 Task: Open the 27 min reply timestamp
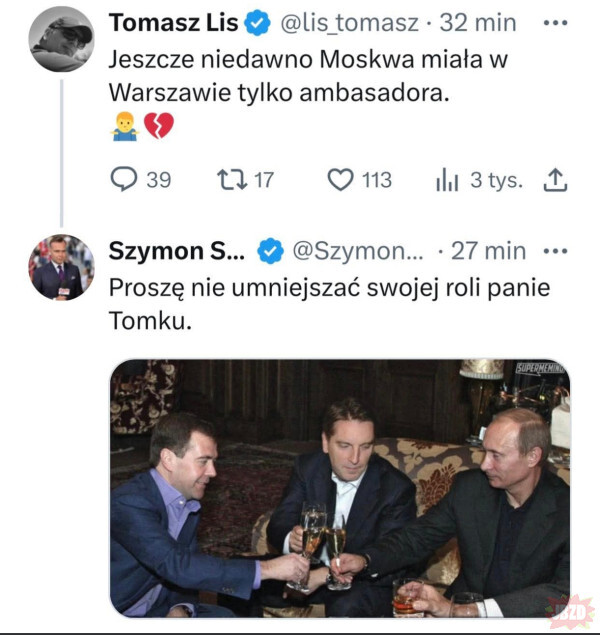click(x=488, y=251)
